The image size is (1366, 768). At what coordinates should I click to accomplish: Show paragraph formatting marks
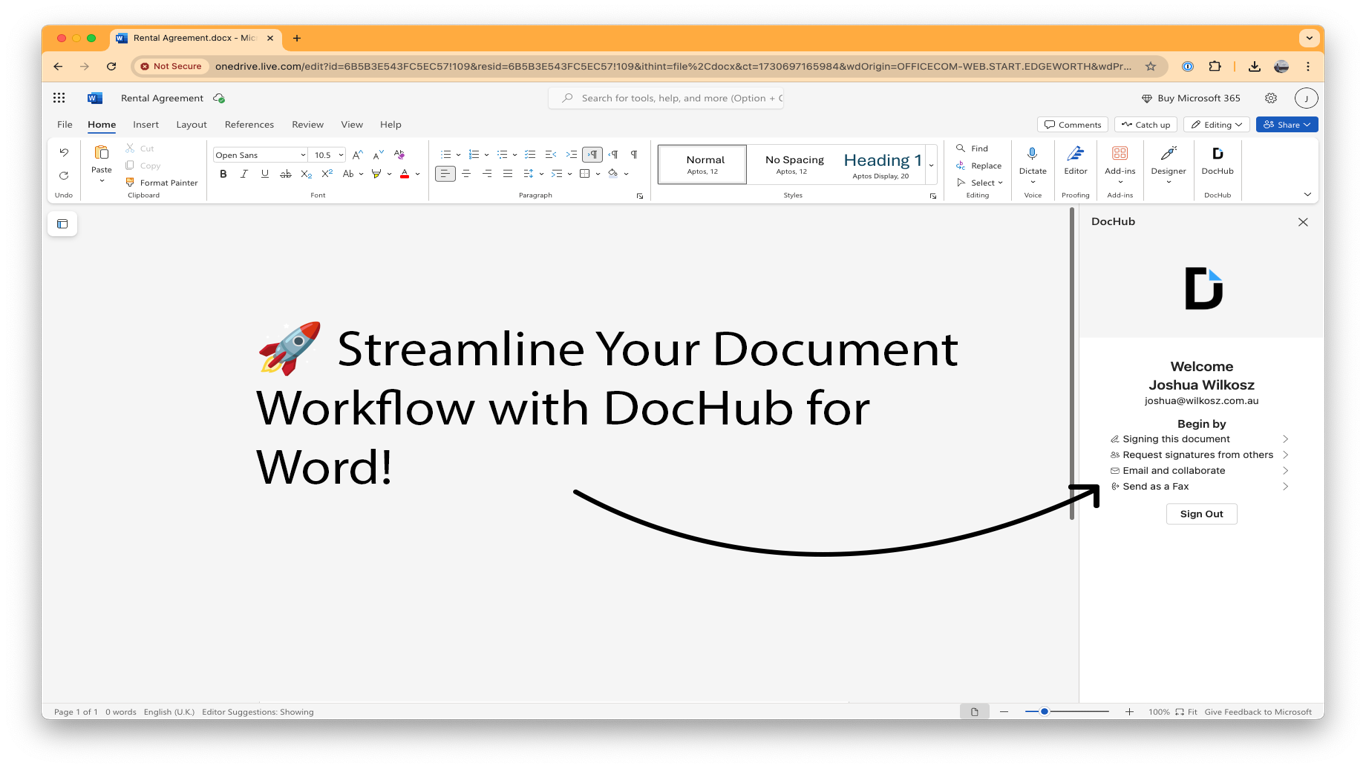[634, 155]
